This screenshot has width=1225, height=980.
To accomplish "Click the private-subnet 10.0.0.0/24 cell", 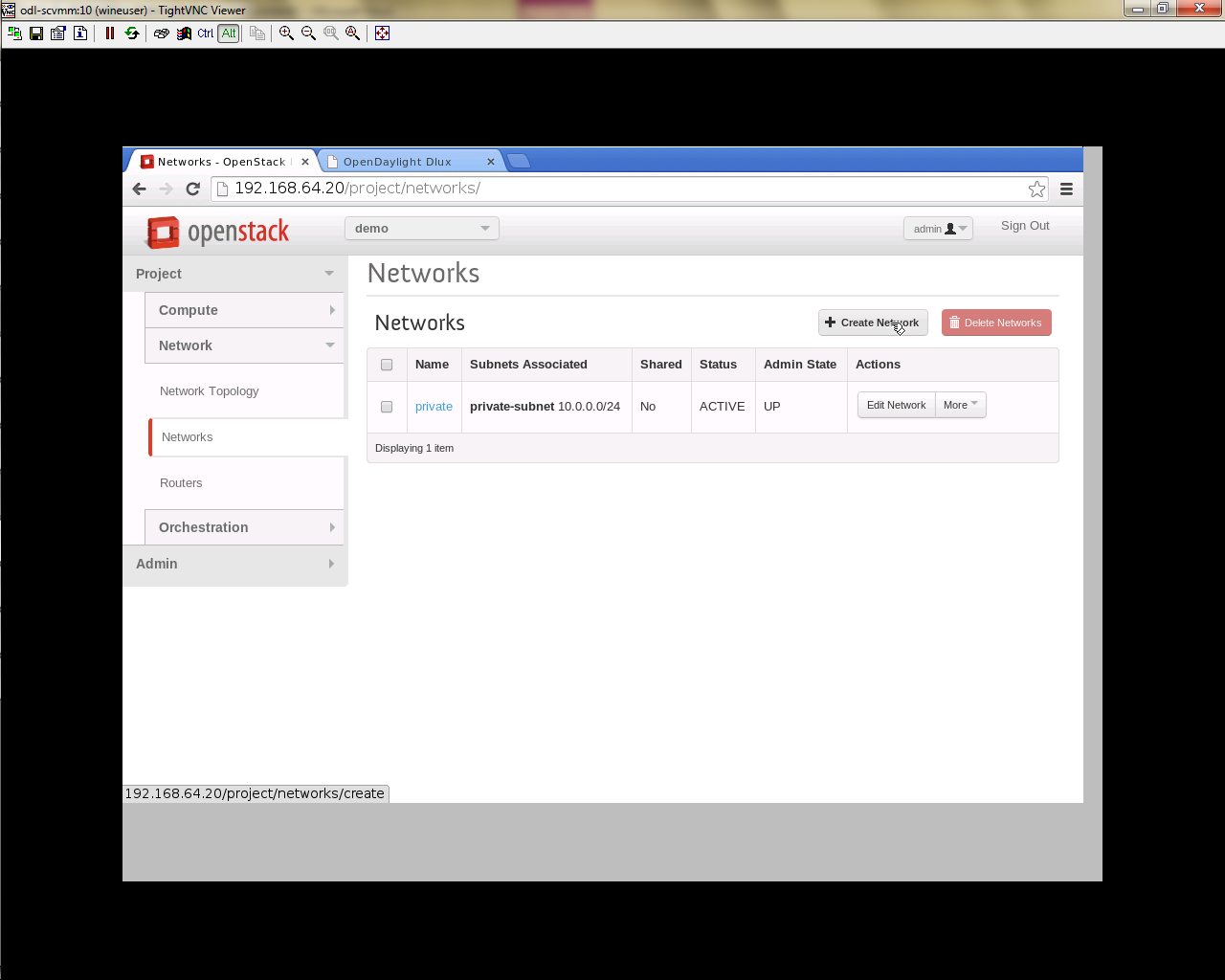I will [x=545, y=407].
